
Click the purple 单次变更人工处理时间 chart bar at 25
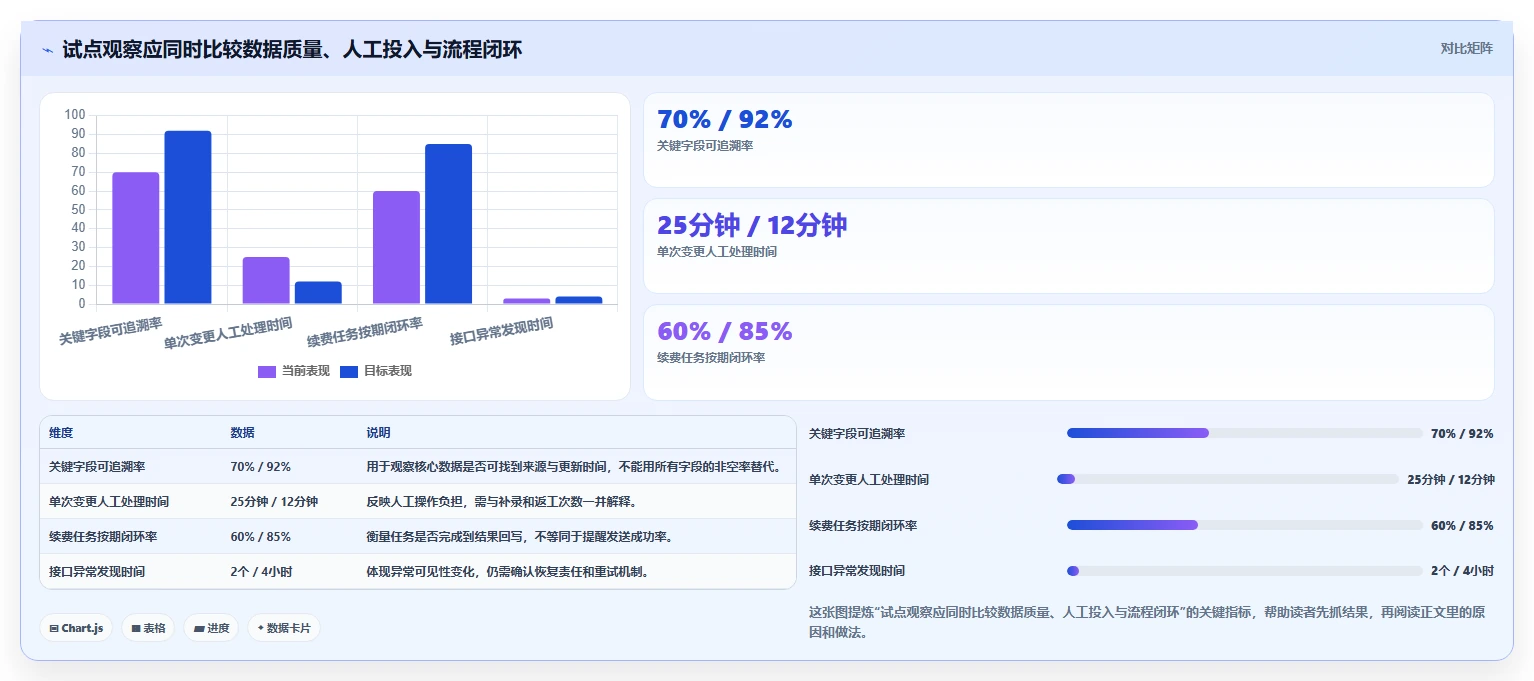pyautogui.click(x=266, y=280)
